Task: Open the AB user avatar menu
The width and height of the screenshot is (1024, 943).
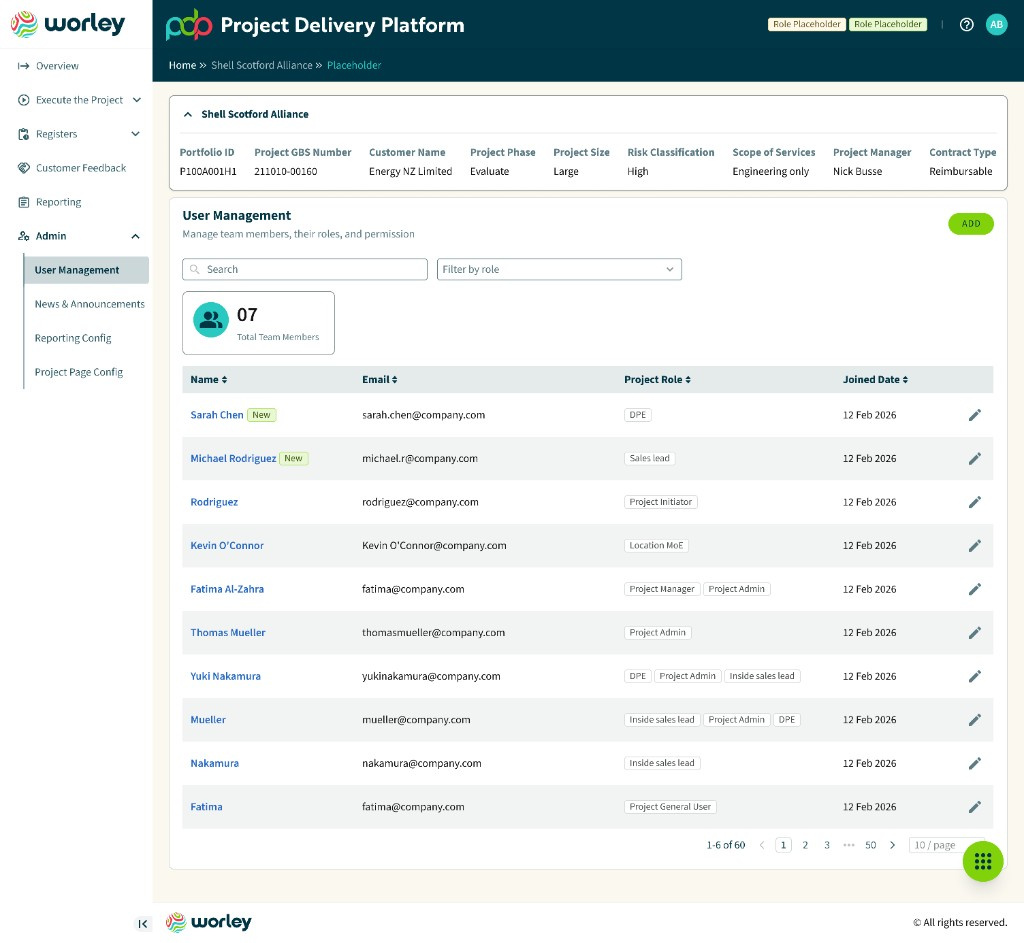Action: tap(996, 24)
